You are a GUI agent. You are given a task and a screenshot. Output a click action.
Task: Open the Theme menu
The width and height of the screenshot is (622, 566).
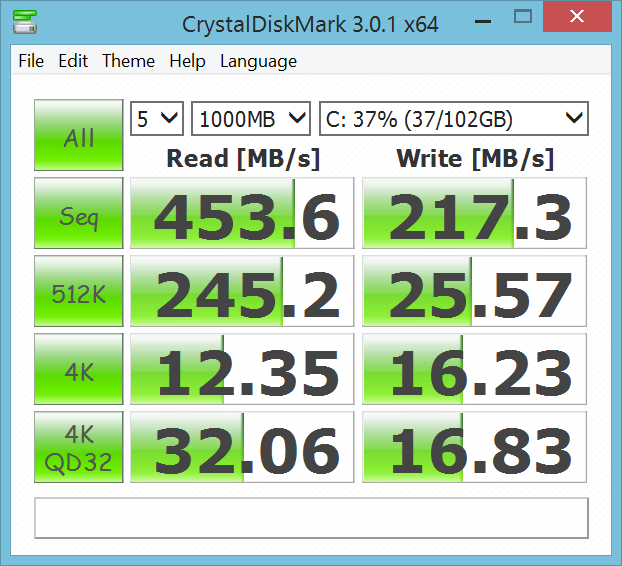click(x=129, y=61)
